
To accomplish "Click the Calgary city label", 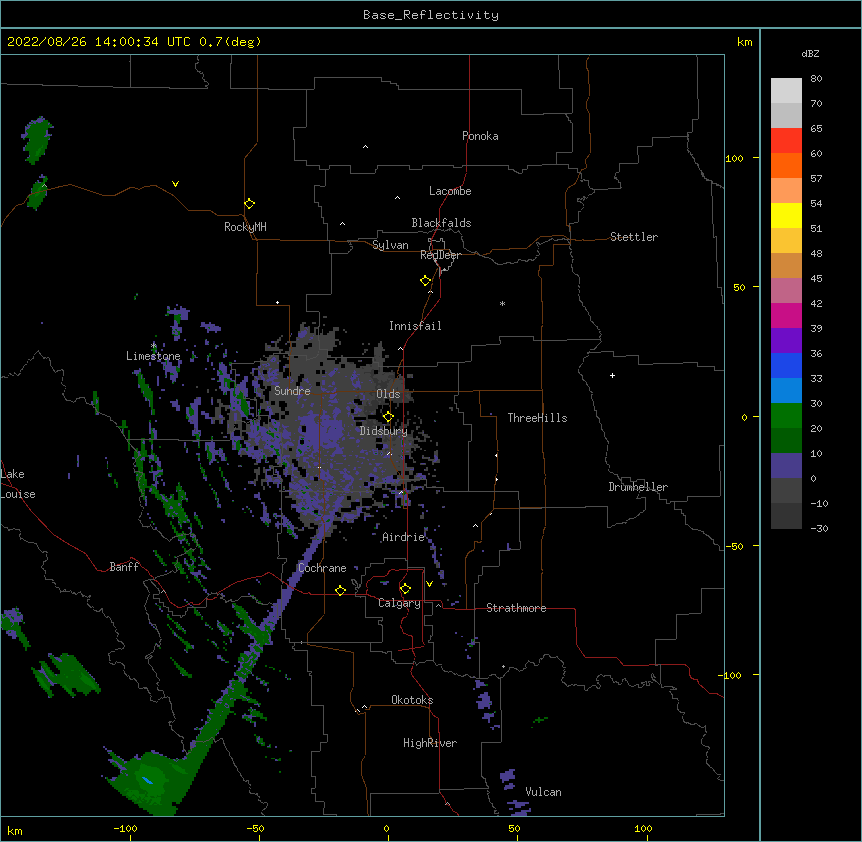I will coord(399,603).
